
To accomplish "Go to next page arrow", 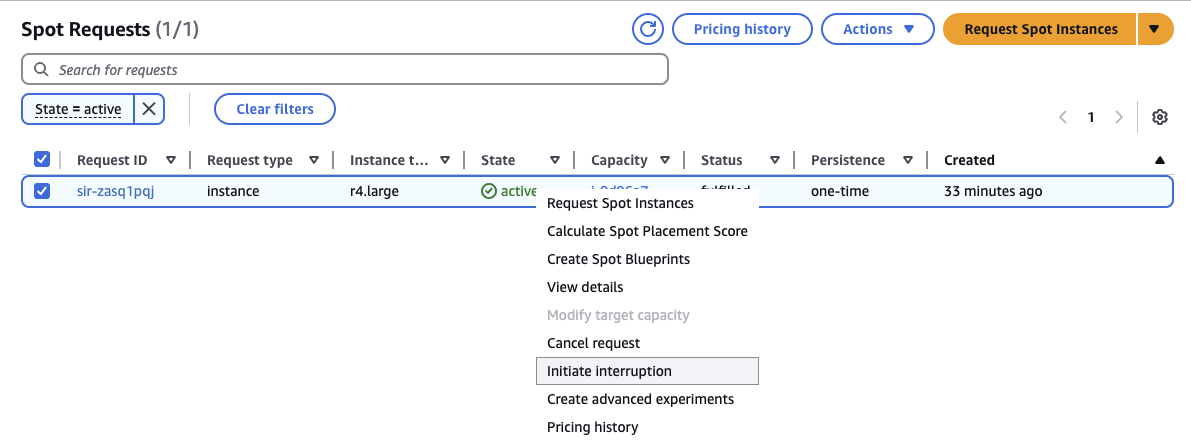I will (1119, 117).
